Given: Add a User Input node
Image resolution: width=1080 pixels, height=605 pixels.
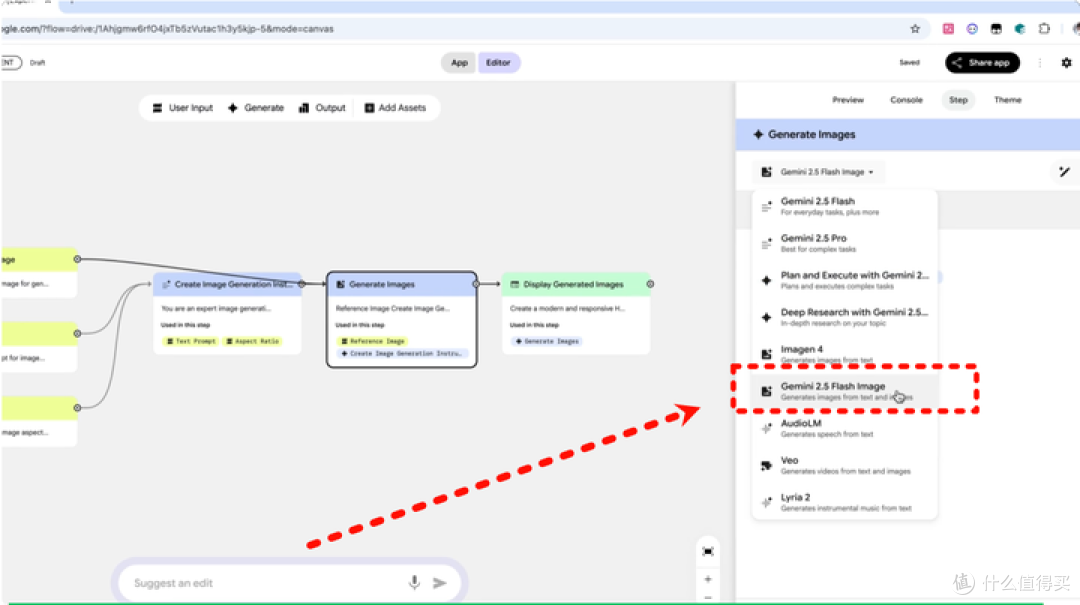Looking at the screenshot, I should (x=183, y=108).
